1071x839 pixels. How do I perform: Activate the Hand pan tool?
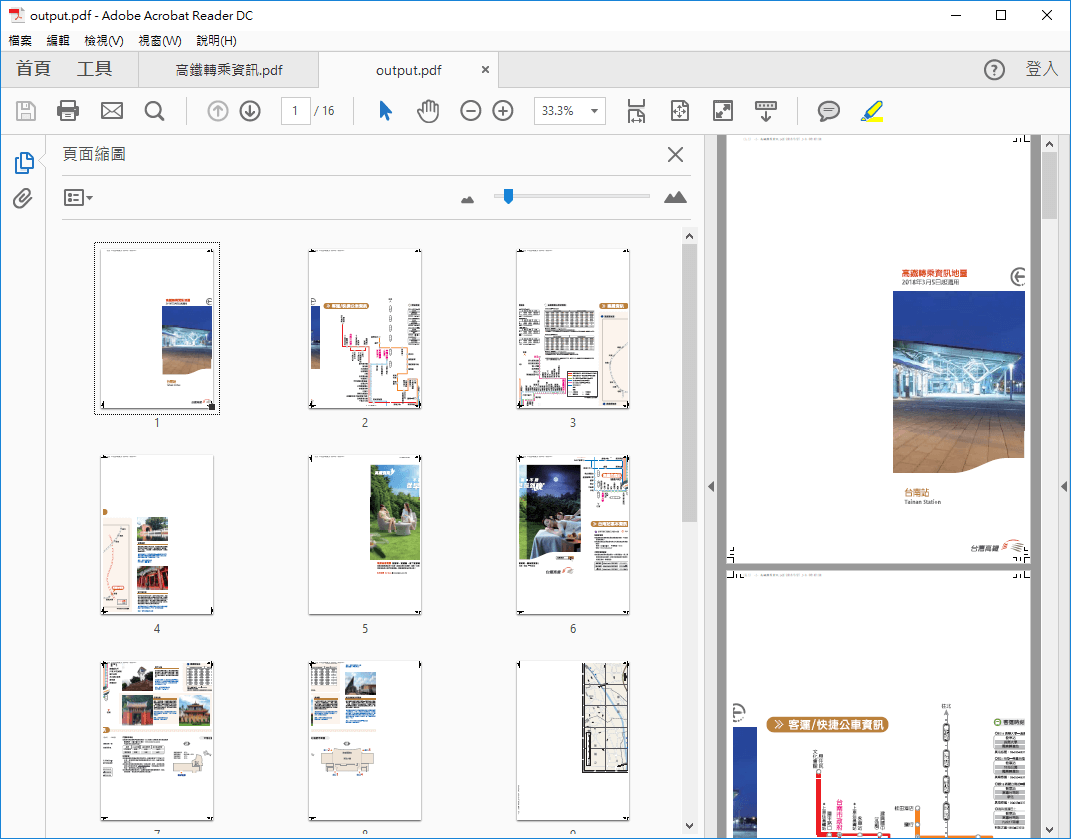pyautogui.click(x=428, y=111)
